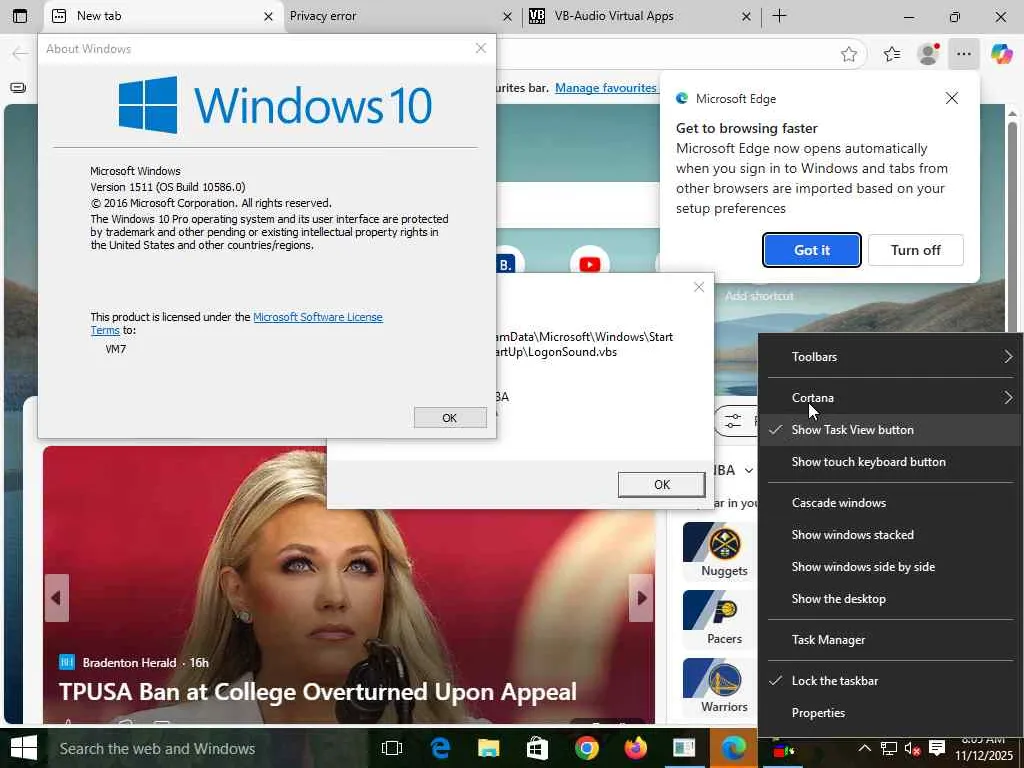Add this page to favourites star
The width and height of the screenshot is (1024, 768).
[849, 54]
